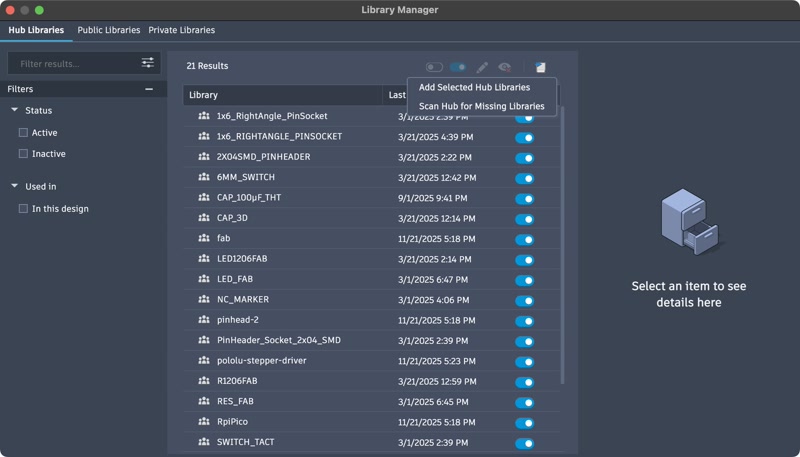Click the filter settings sliders icon
800x457 pixels.
point(148,63)
